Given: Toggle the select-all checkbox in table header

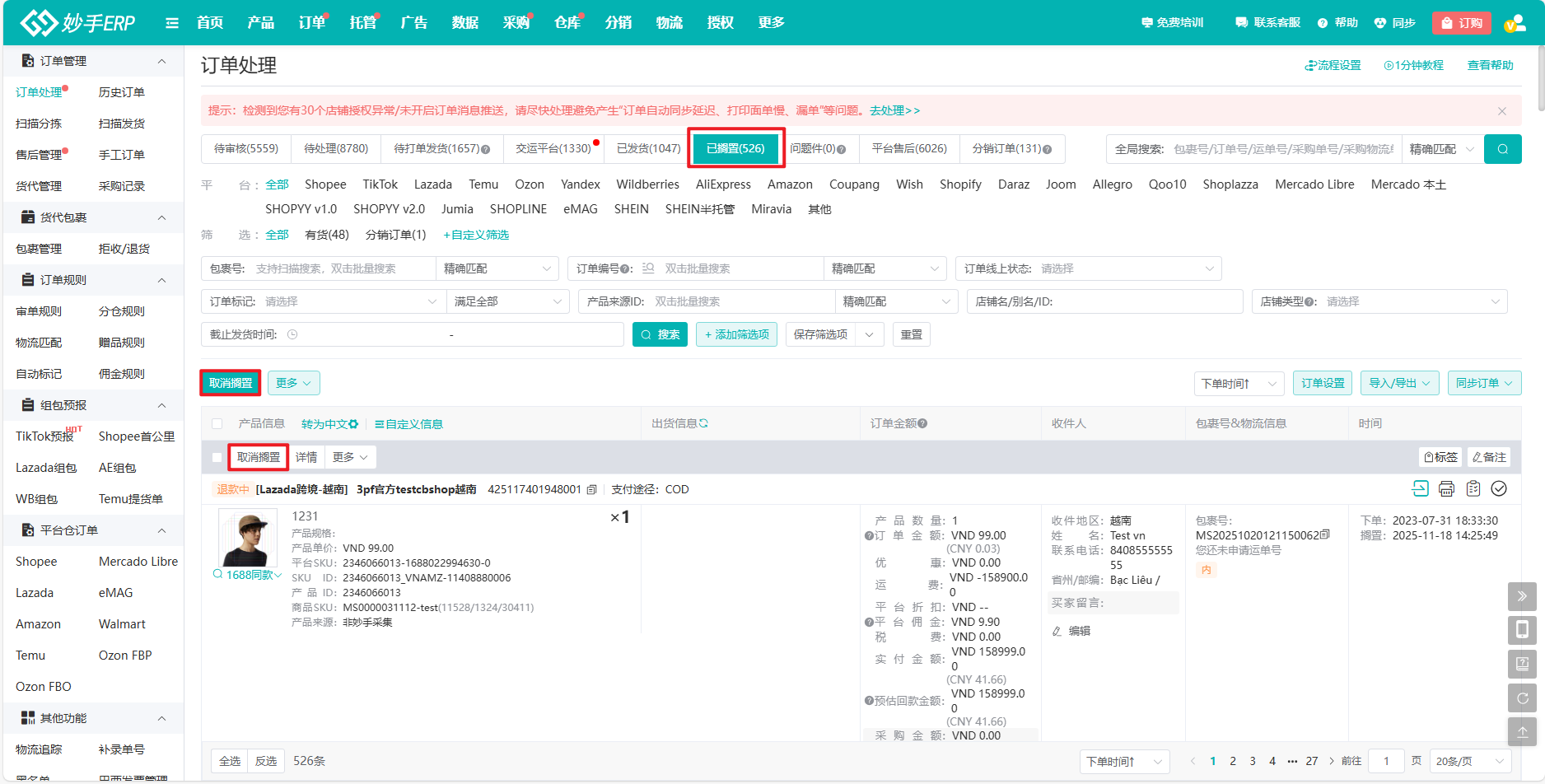Looking at the screenshot, I should click(x=217, y=424).
